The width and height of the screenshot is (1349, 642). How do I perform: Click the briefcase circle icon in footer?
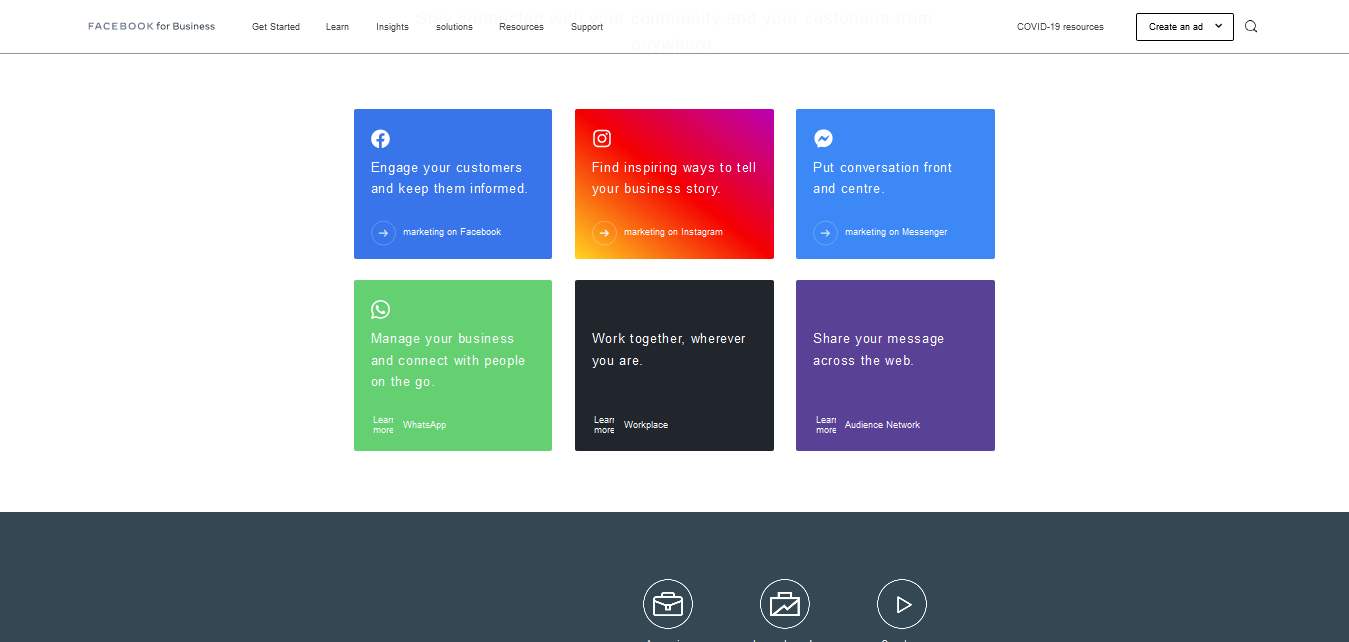(668, 604)
